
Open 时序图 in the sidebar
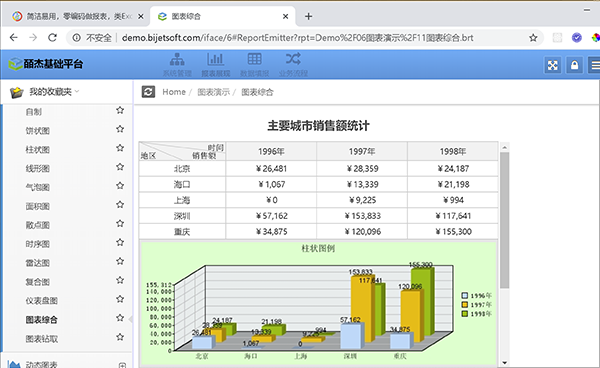point(38,244)
